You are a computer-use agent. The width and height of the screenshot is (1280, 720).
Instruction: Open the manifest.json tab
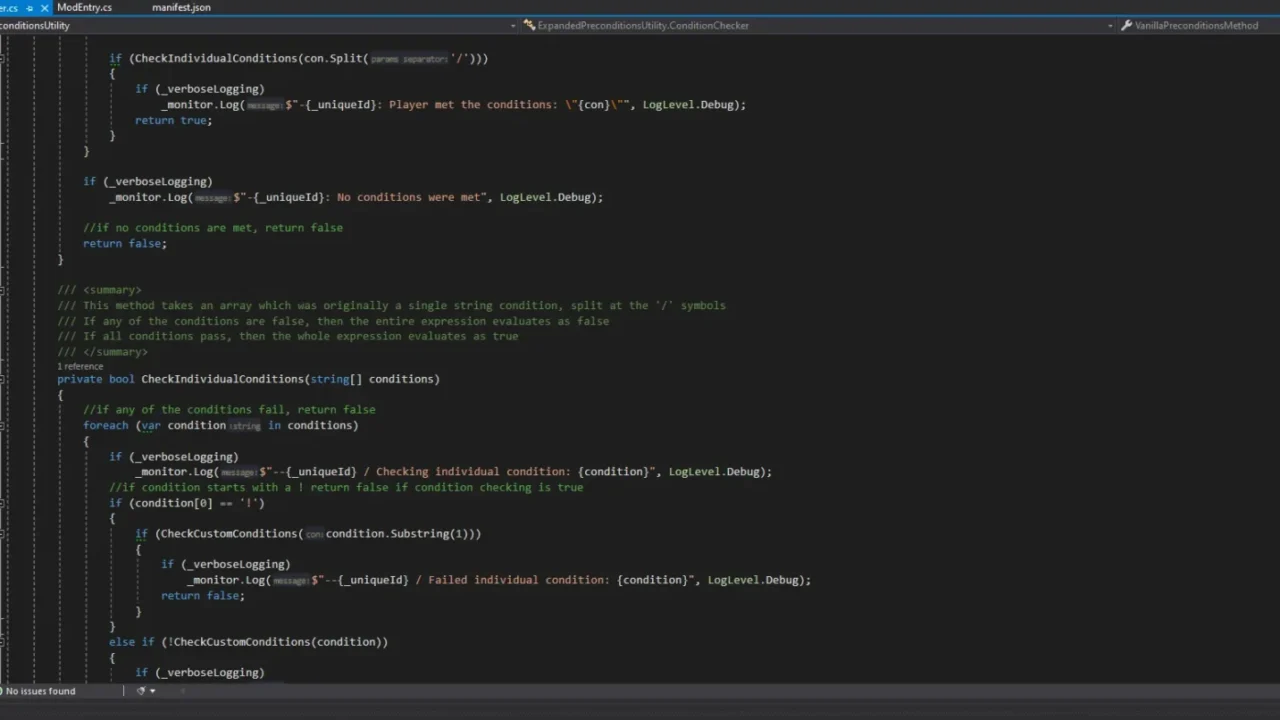click(181, 7)
